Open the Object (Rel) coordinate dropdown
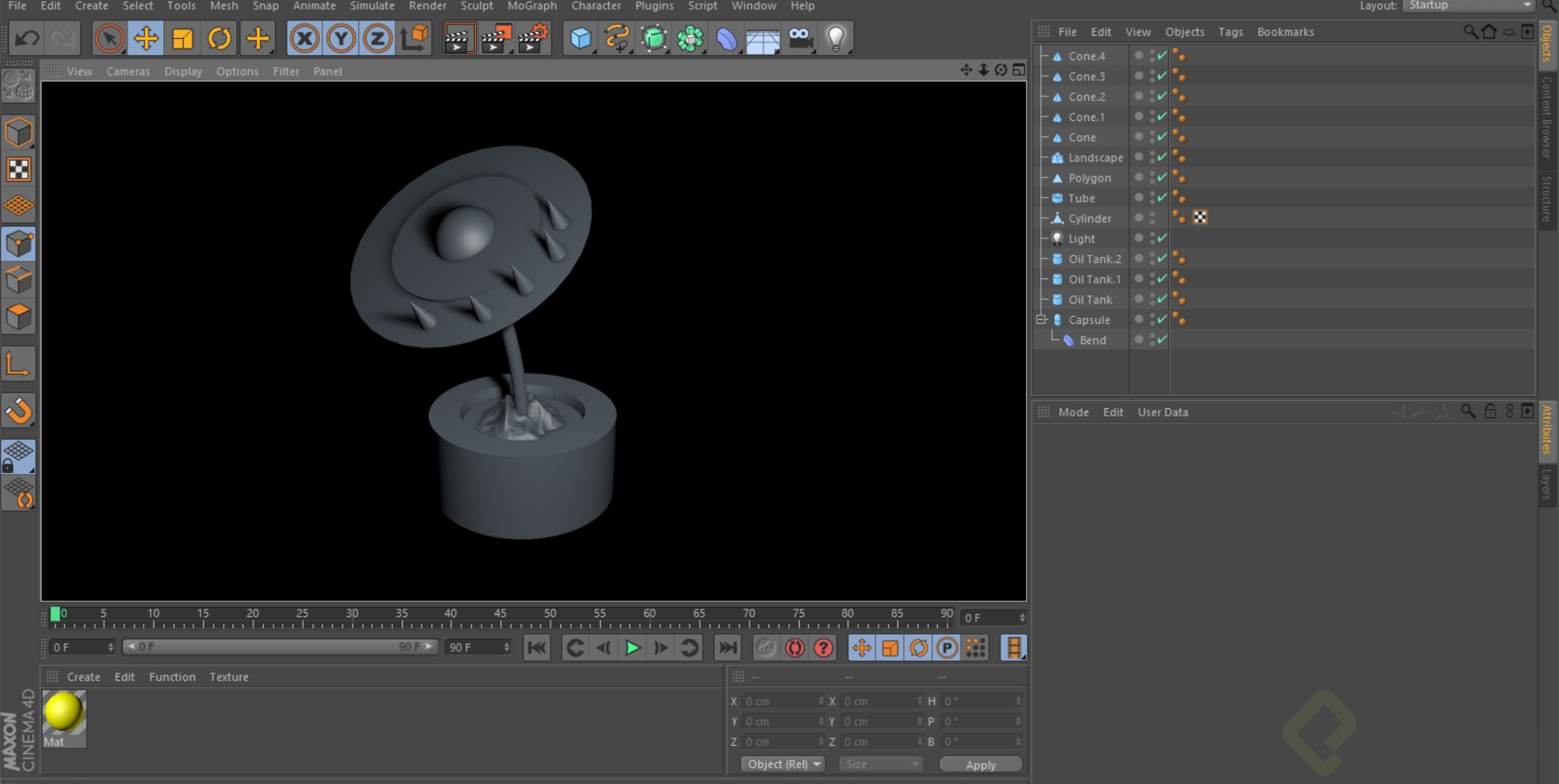The height and width of the screenshot is (784, 1559). (x=783, y=765)
